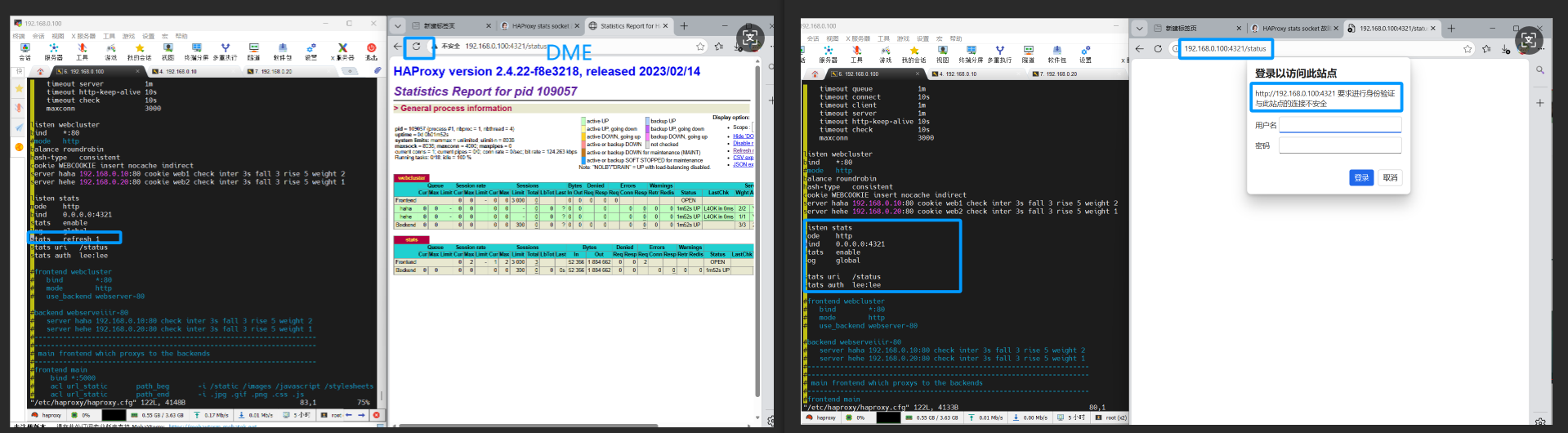Click red 'webcluster' table header label
The image size is (1568, 433).
(x=412, y=177)
